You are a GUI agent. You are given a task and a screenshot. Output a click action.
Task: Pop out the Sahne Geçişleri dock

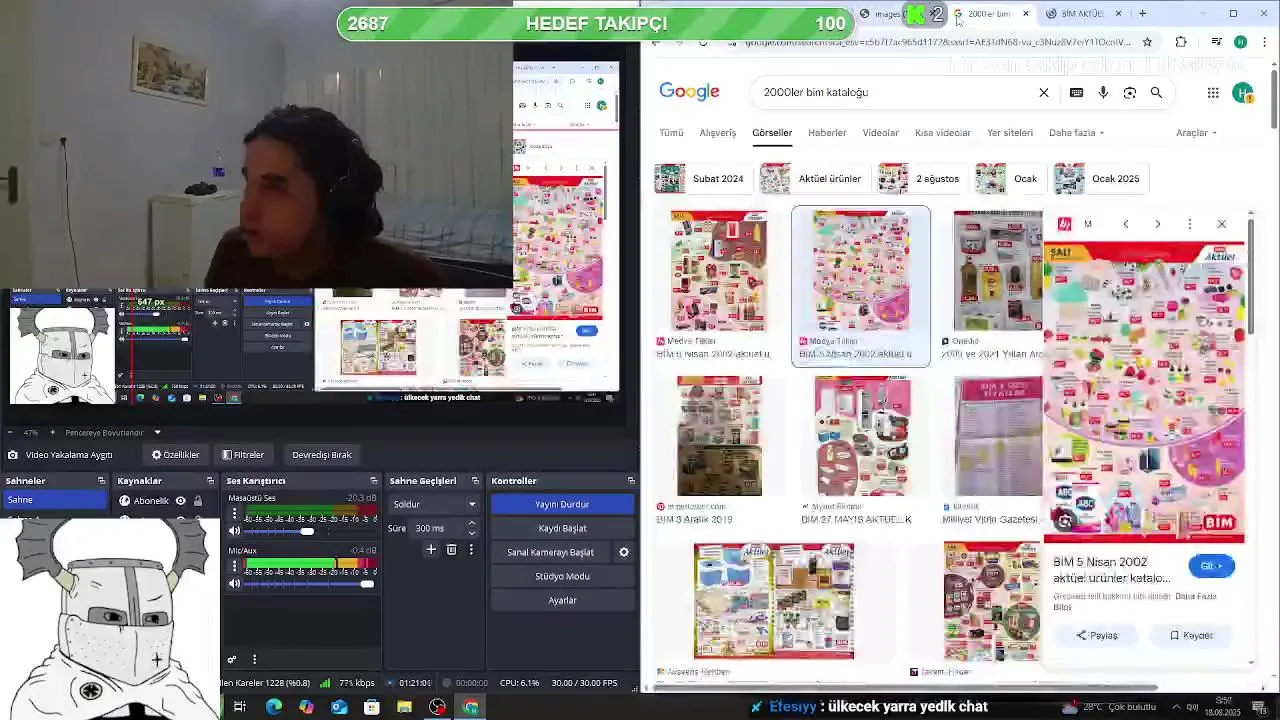click(476, 481)
